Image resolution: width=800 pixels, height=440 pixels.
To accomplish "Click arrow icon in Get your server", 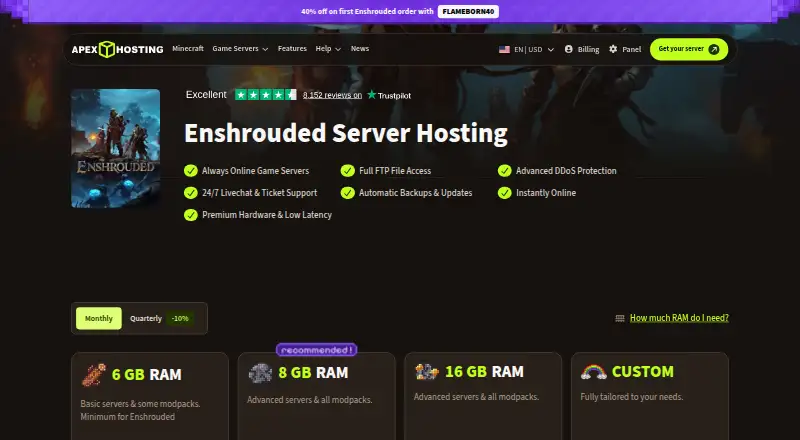I will pyautogui.click(x=714, y=49).
